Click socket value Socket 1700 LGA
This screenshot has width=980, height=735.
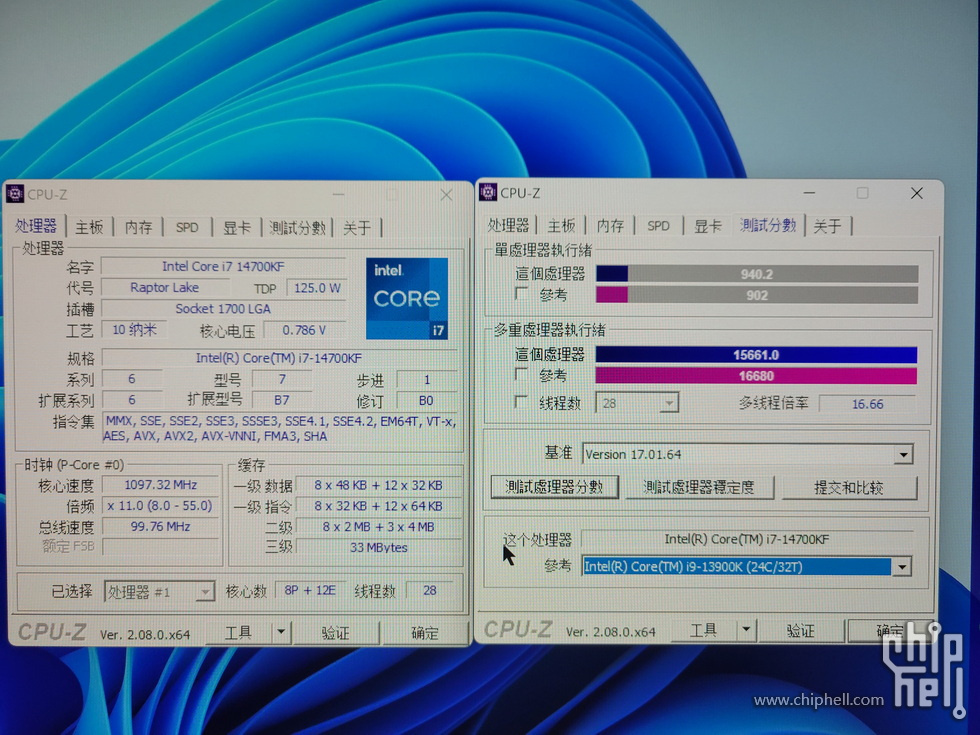[x=223, y=309]
